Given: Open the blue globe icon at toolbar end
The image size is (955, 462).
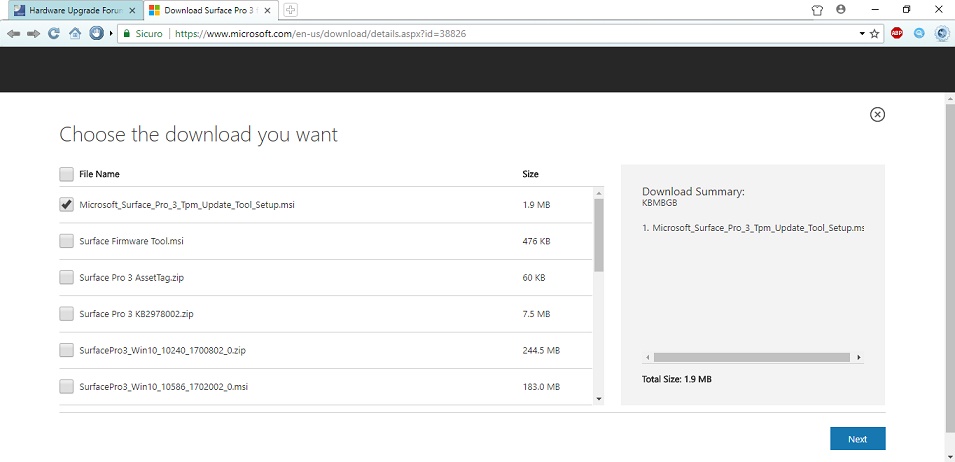Looking at the screenshot, I should point(942,33).
